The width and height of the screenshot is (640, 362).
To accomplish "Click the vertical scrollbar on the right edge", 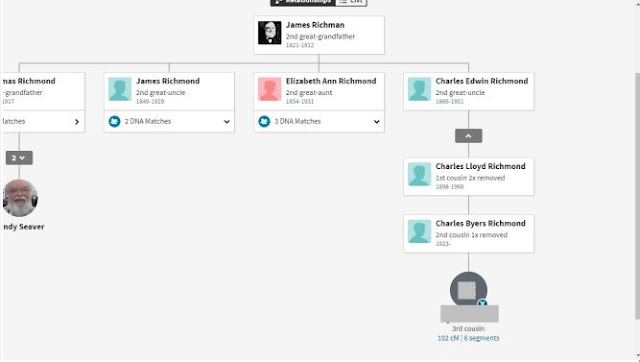I will (637, 196).
